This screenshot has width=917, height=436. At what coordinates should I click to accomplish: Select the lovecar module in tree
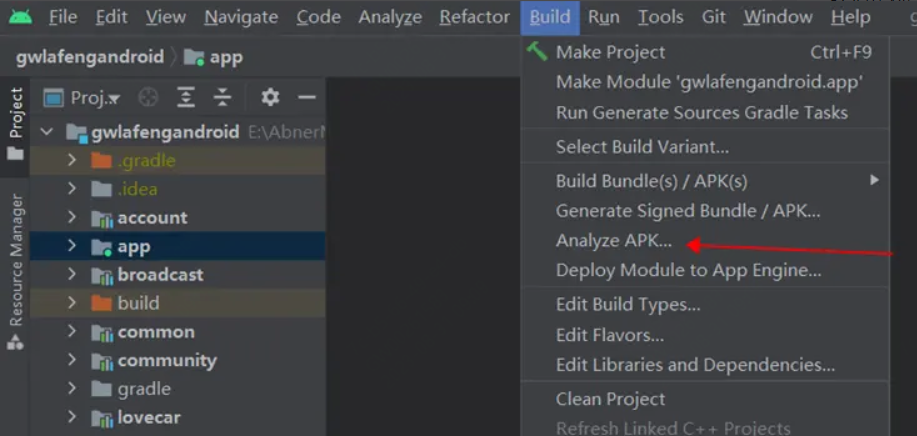pos(148,417)
